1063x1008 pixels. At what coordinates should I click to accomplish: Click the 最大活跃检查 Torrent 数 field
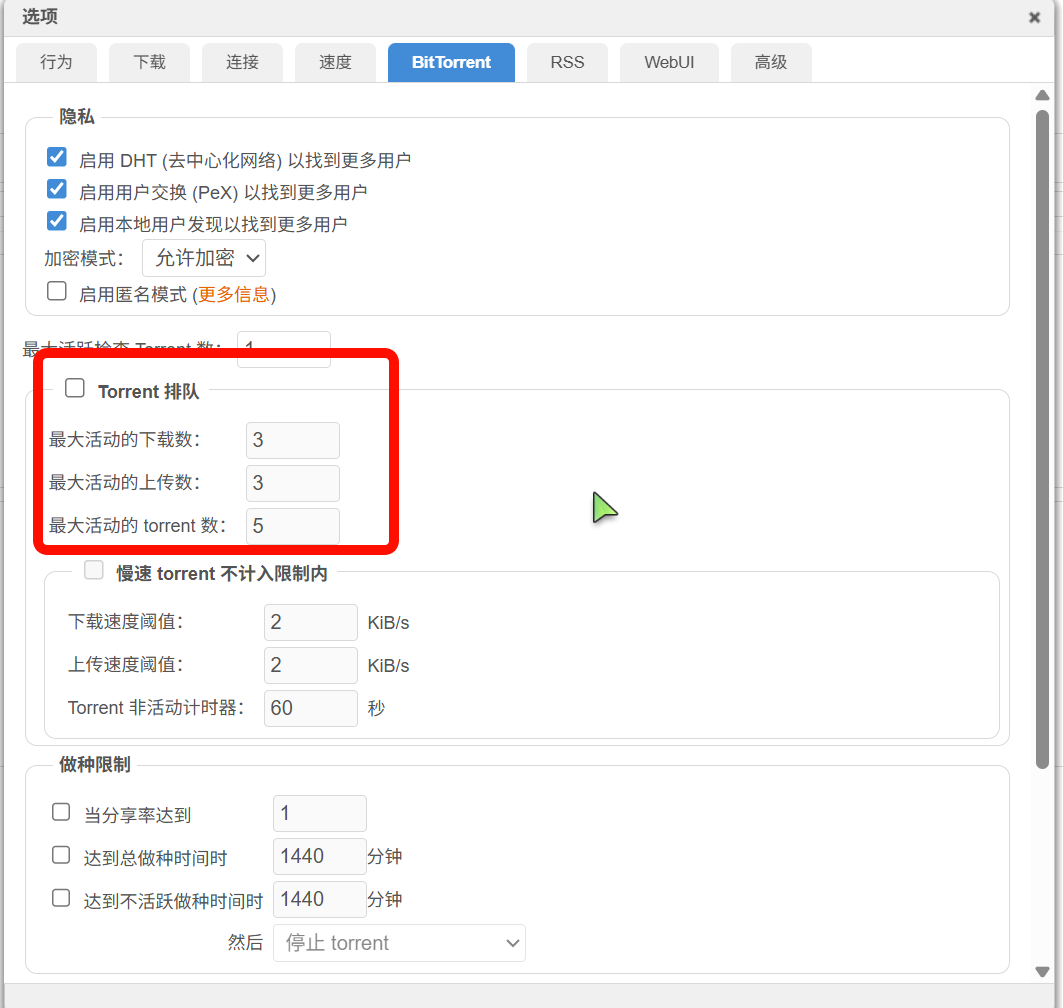(284, 348)
